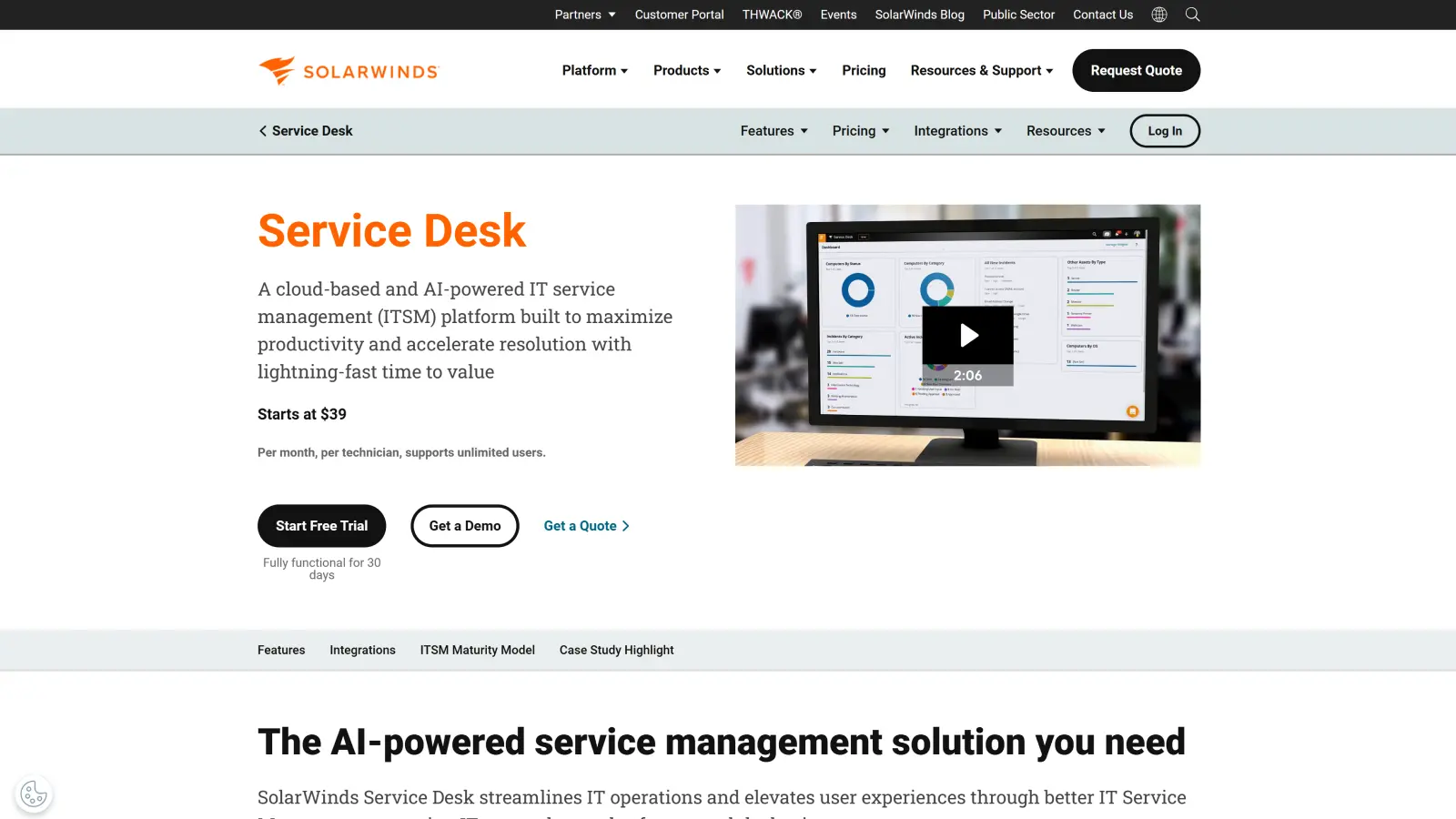Jump to Features section tab
Screen dimensions: 1456x819
pyautogui.click(x=281, y=650)
